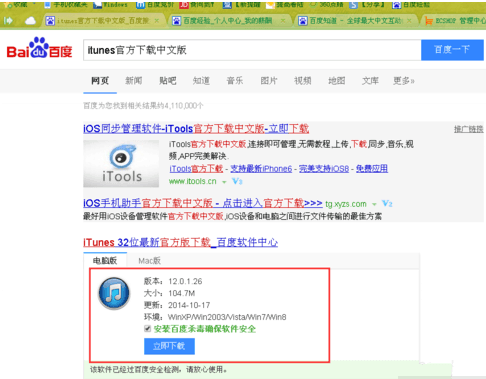
Task: Select the 文库 search category
Action: 370,81
